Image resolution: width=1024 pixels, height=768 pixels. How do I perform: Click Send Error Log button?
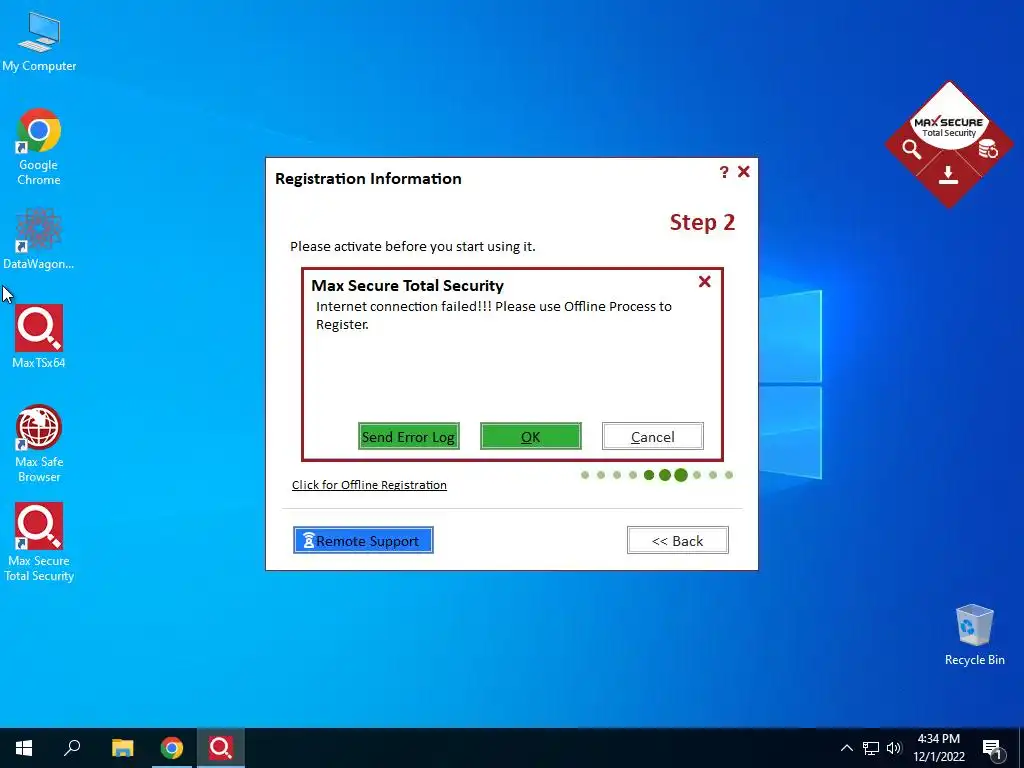tap(409, 436)
